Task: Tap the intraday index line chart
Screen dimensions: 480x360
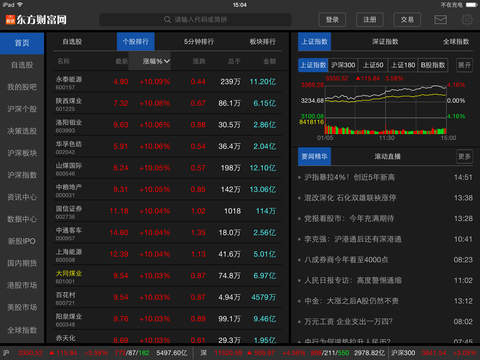Action: 386,102
